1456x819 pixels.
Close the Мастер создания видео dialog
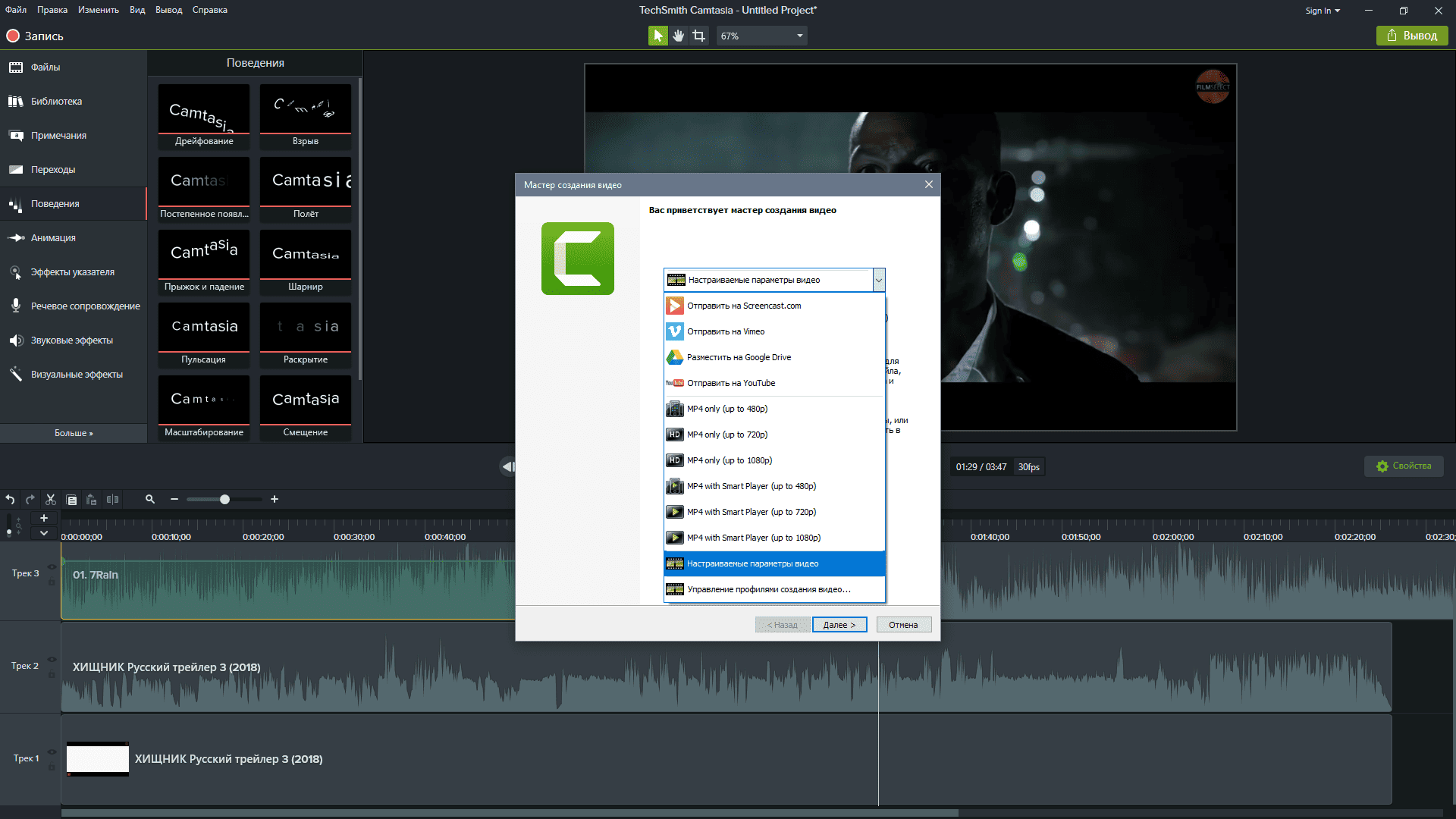click(929, 185)
